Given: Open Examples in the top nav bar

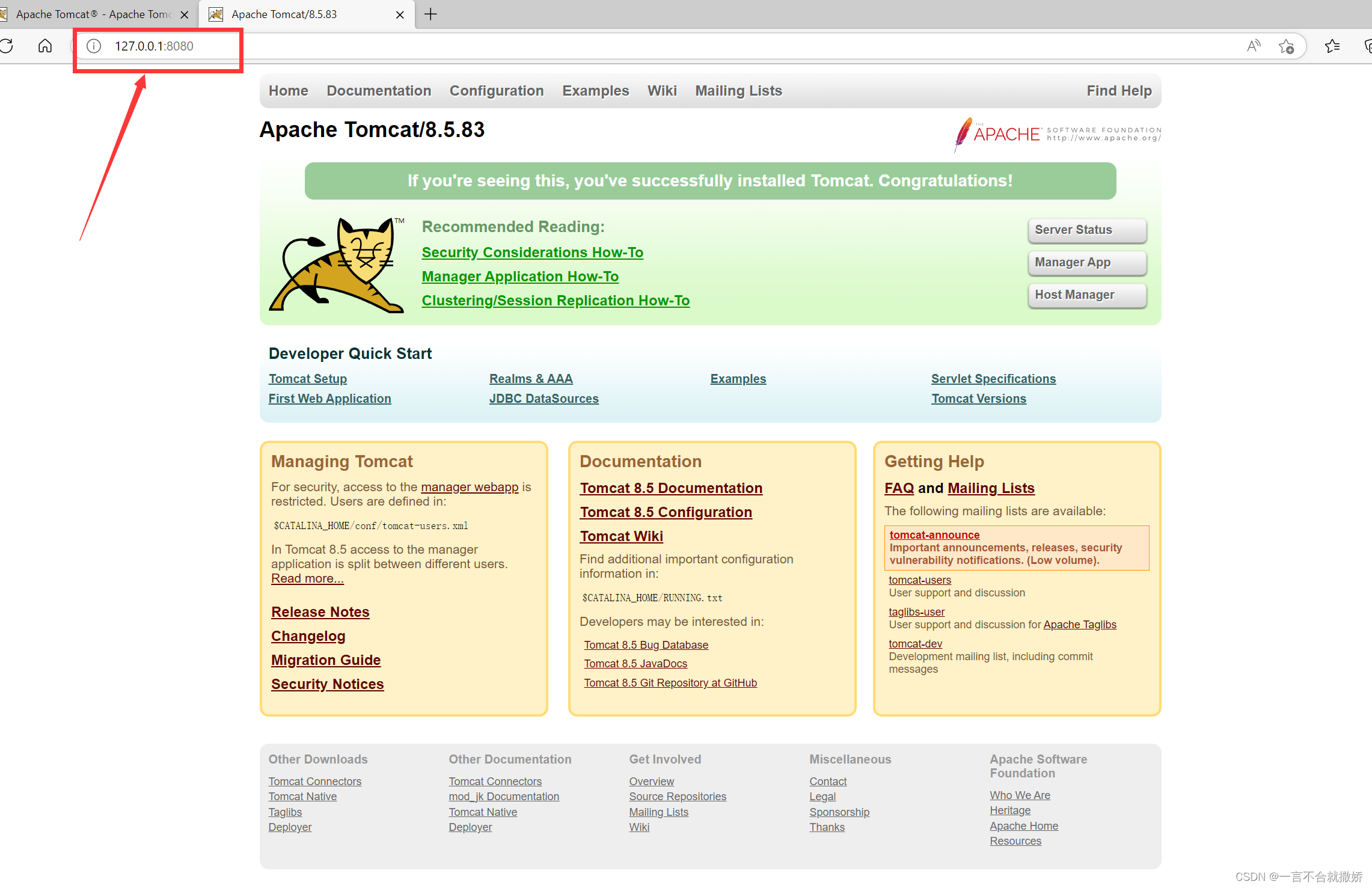Looking at the screenshot, I should pos(596,91).
